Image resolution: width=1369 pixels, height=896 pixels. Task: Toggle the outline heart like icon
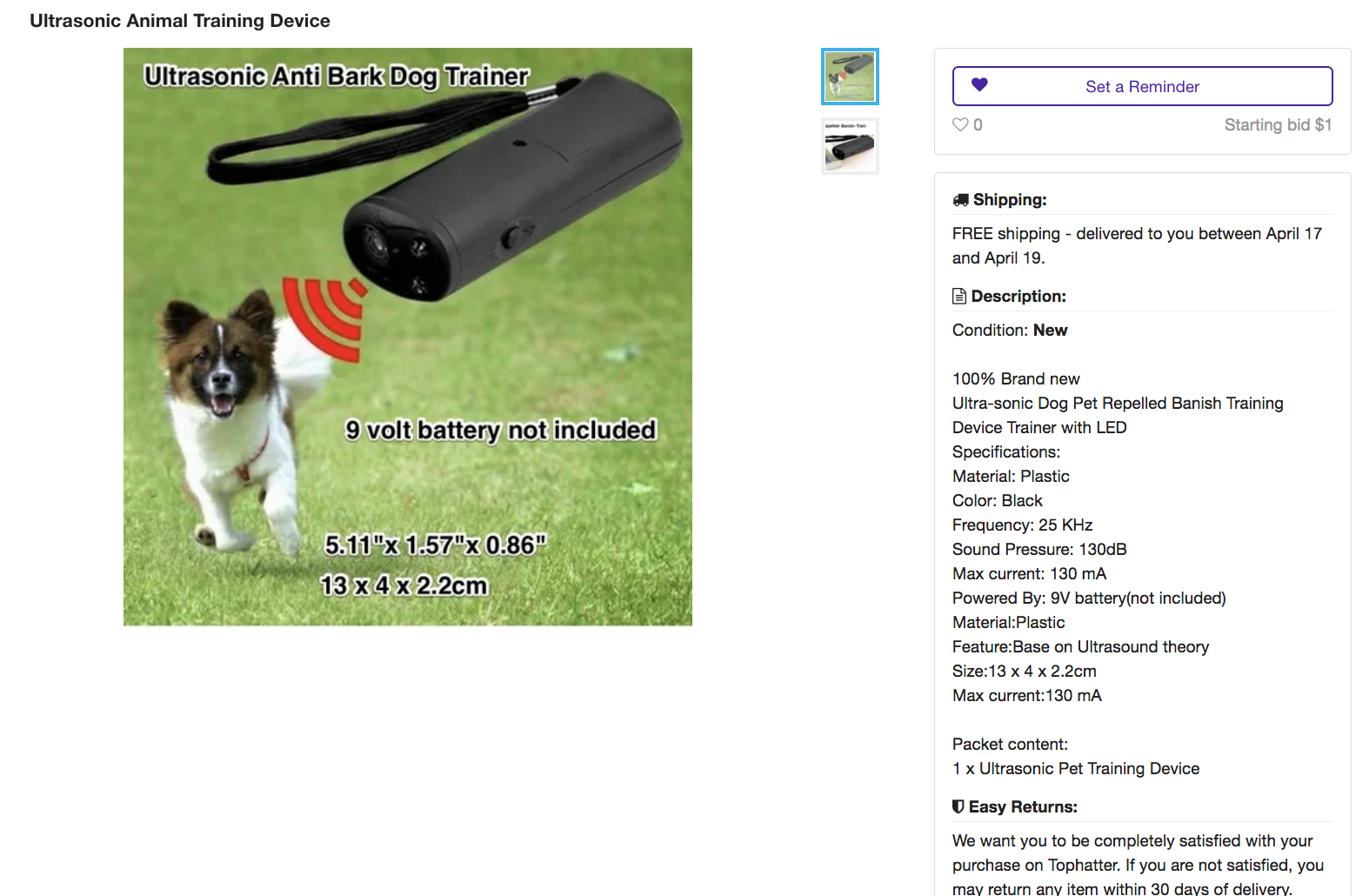[x=960, y=124]
